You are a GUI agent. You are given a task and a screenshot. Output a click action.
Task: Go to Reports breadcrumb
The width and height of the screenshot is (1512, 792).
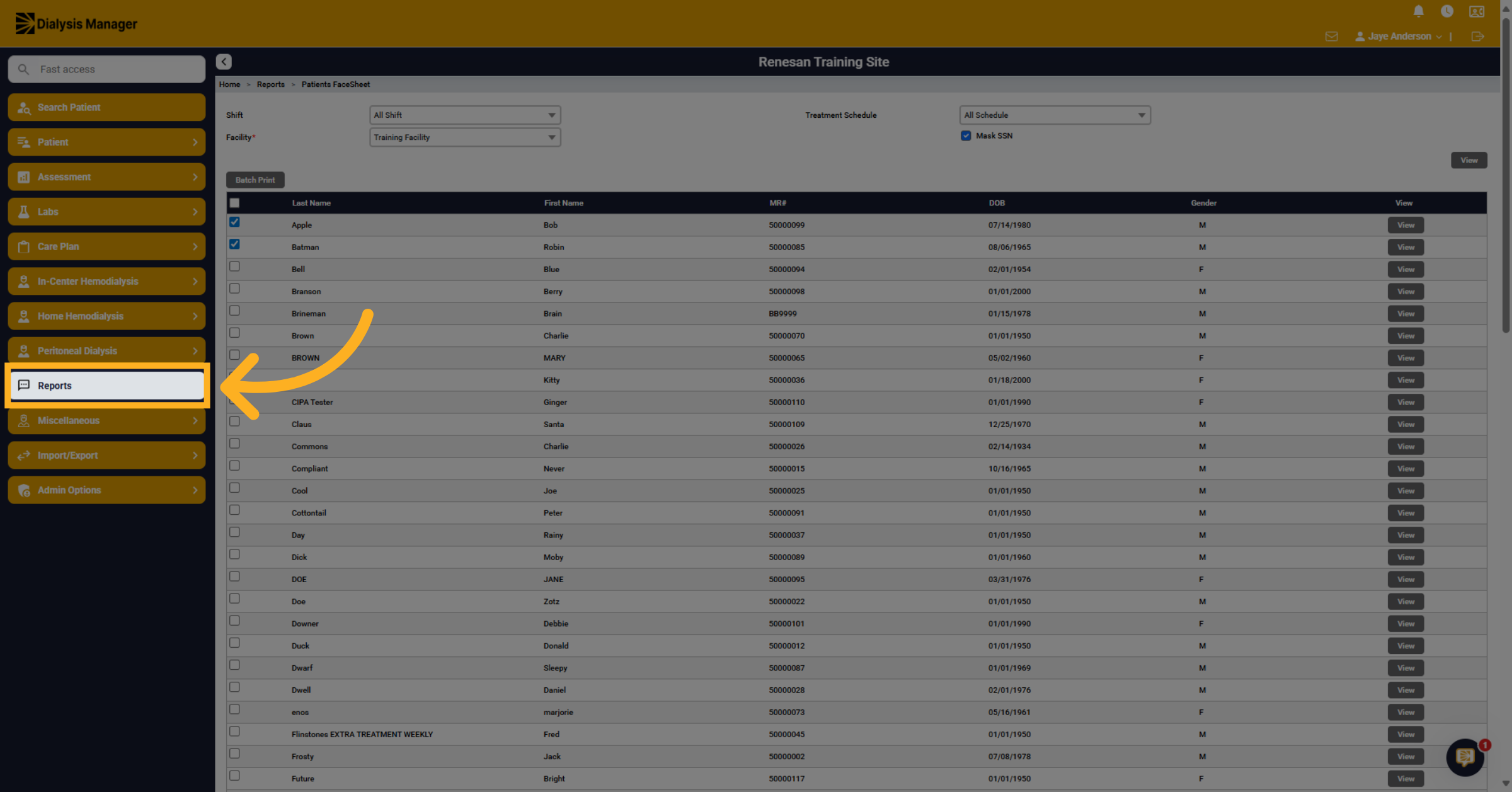270,84
